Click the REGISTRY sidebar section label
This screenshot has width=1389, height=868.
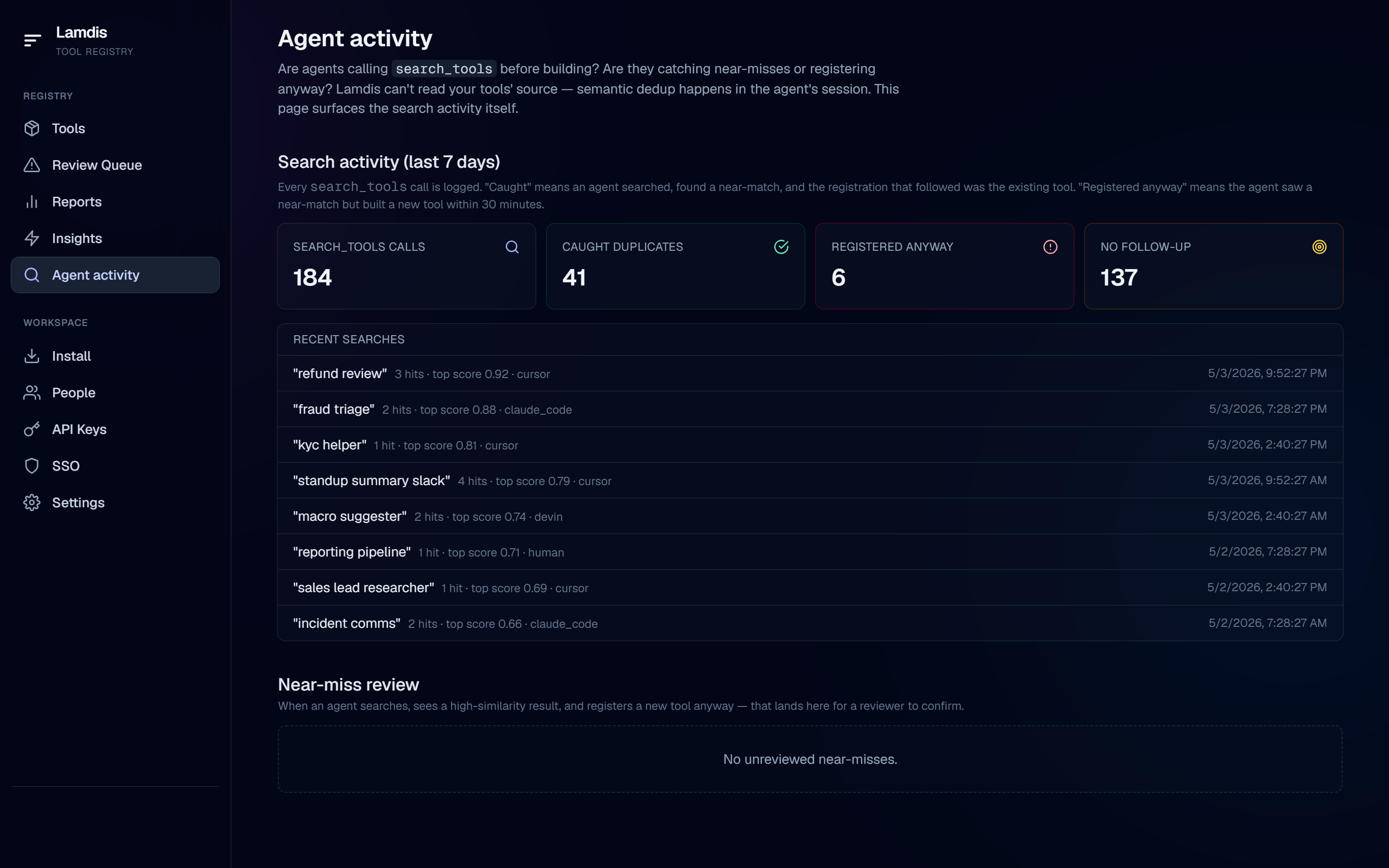pos(48,96)
